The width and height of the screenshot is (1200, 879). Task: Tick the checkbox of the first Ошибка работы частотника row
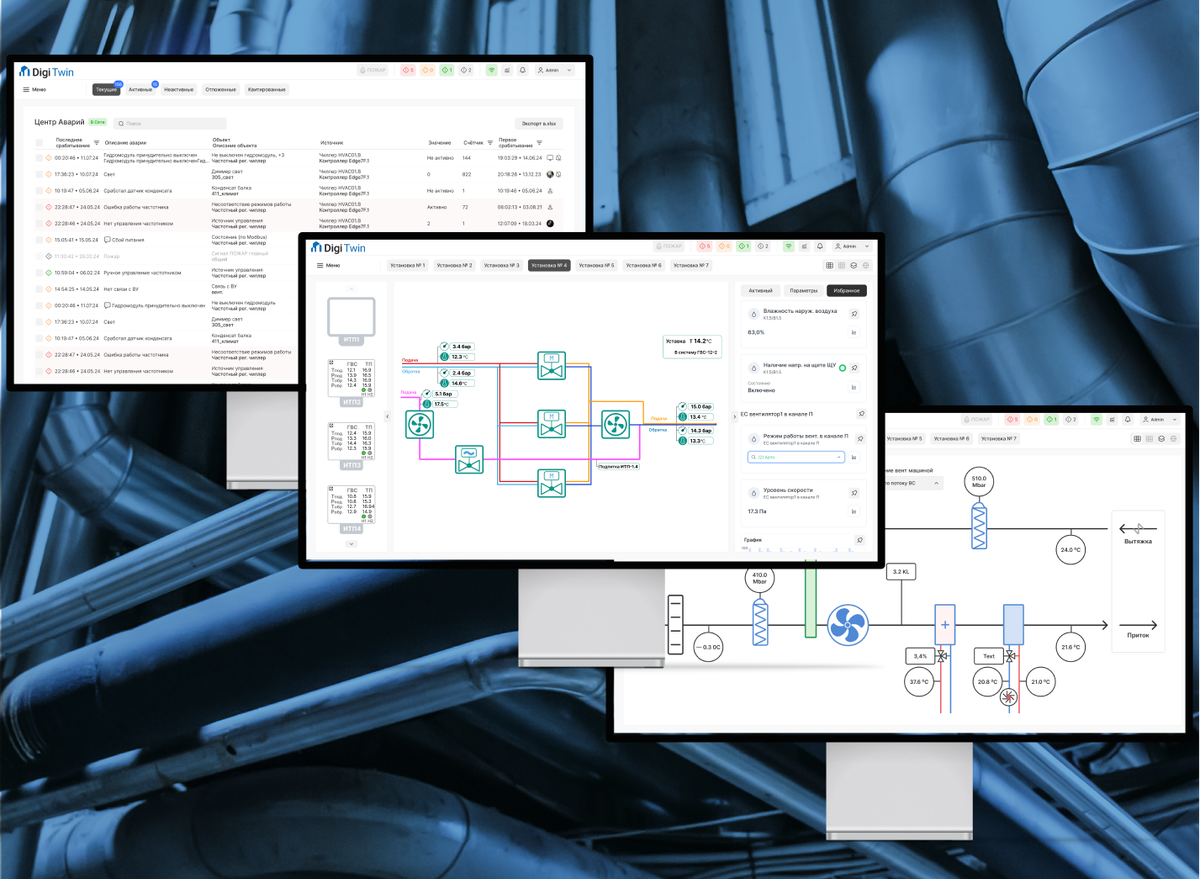(40, 207)
